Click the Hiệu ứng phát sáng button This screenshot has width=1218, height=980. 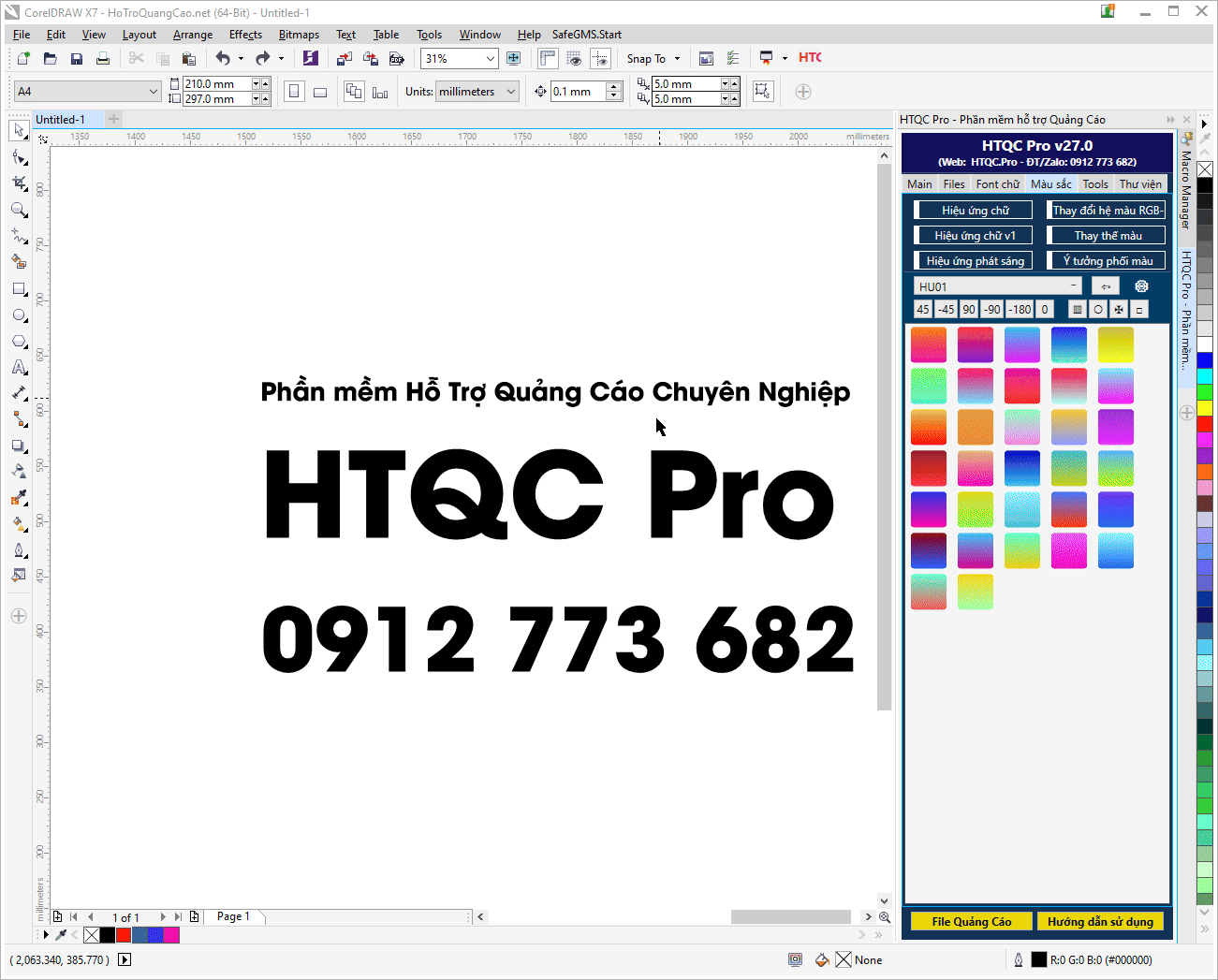pos(975,261)
